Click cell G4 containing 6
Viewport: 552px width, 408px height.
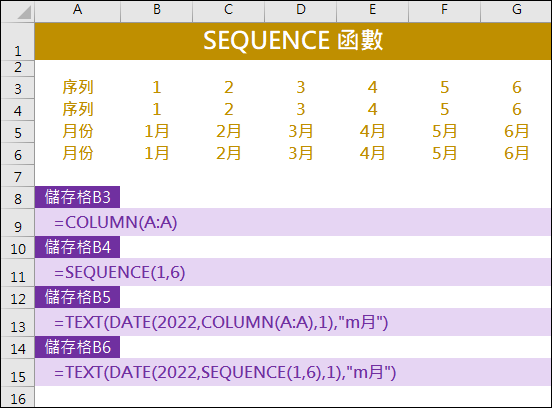pos(516,109)
